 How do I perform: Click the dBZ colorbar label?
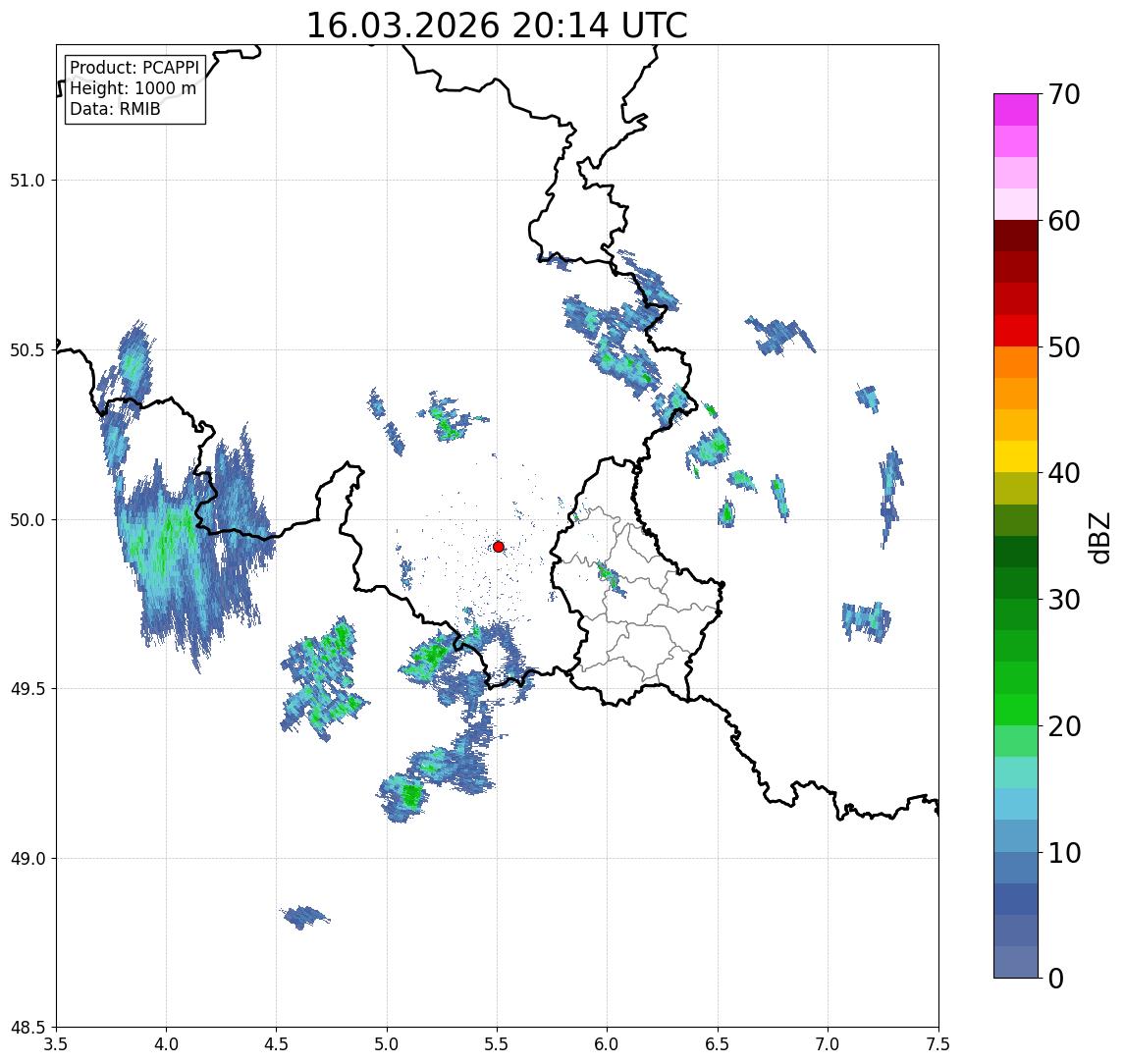1098,537
